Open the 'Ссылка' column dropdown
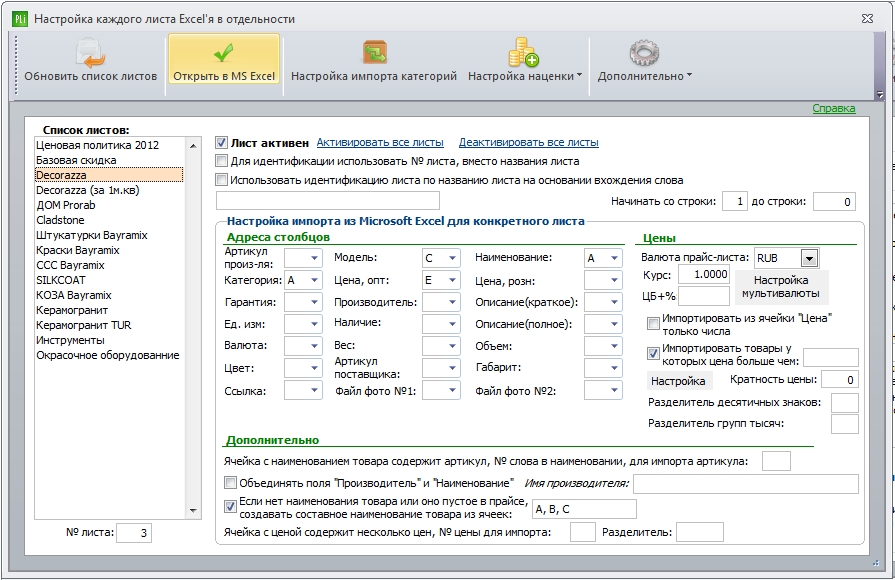 pos(314,390)
